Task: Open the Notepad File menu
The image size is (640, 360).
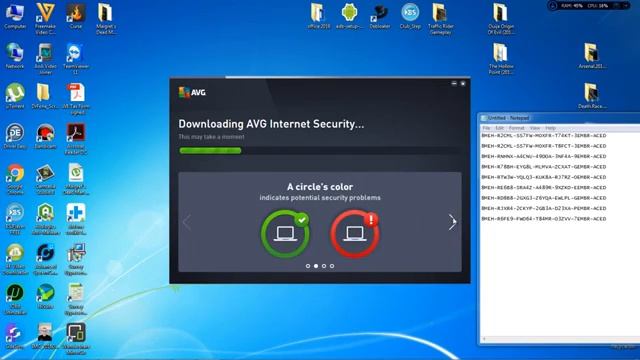Action: (x=487, y=128)
